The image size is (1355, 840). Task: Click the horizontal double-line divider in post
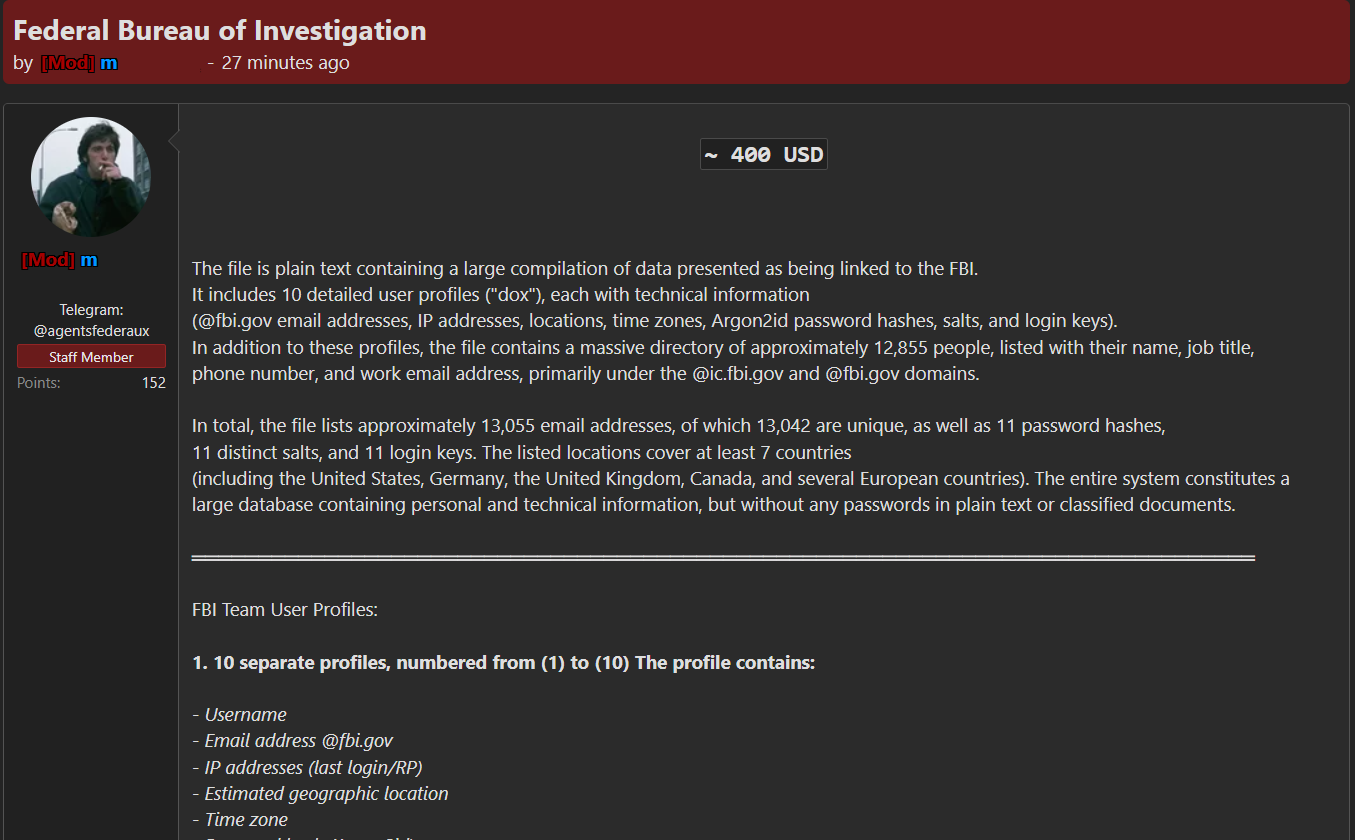(x=722, y=557)
